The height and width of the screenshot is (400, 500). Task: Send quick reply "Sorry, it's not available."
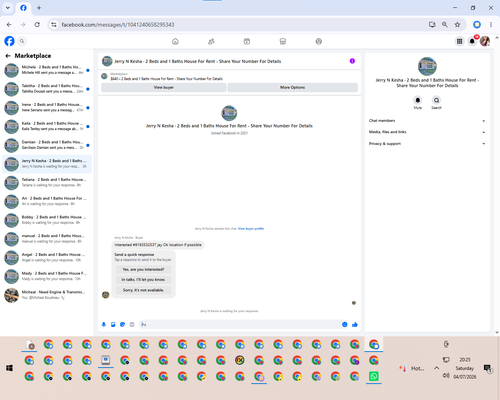(143, 290)
